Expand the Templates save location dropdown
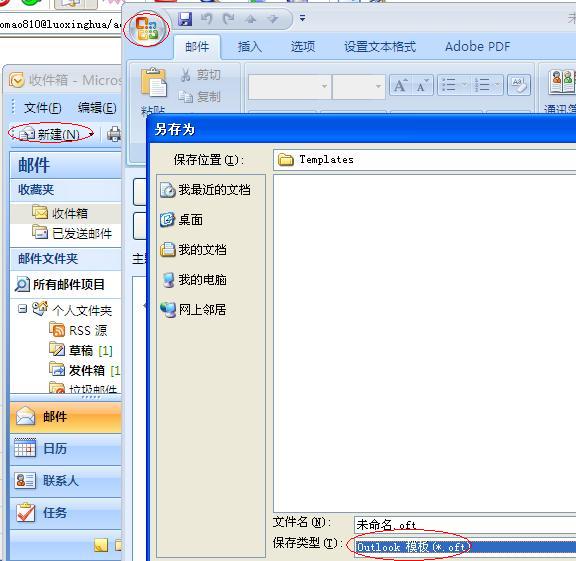 (425, 160)
